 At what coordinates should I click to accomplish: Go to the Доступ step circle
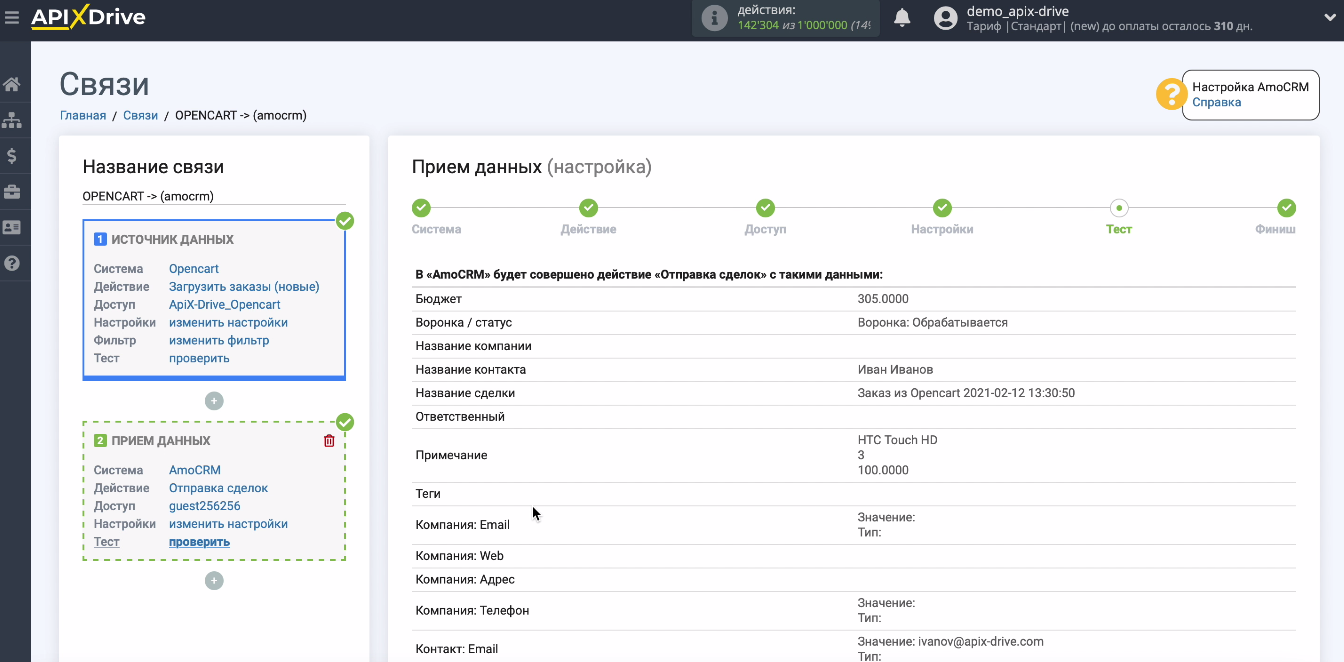coord(765,208)
